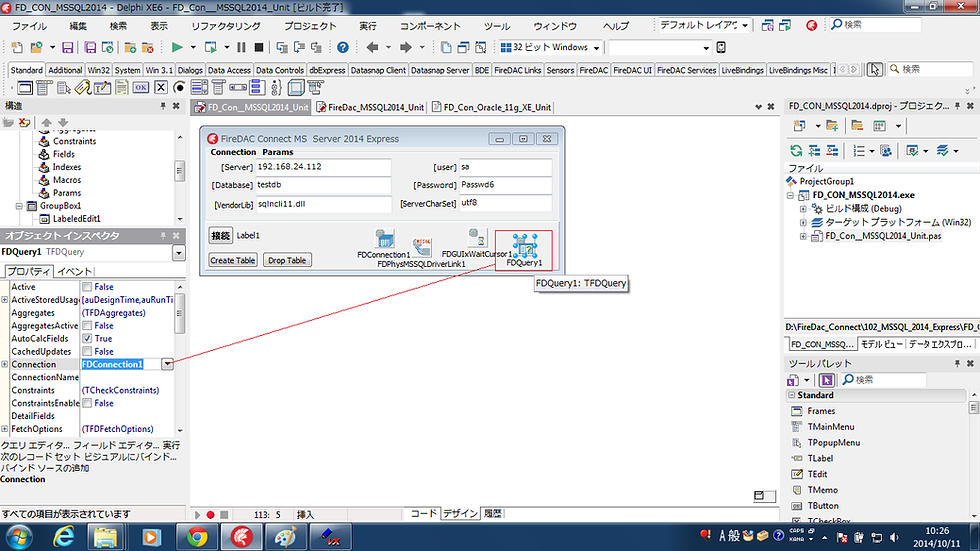The height and width of the screenshot is (551, 980).
Task: Switch to the Data Access palette tab
Action: click(229, 70)
